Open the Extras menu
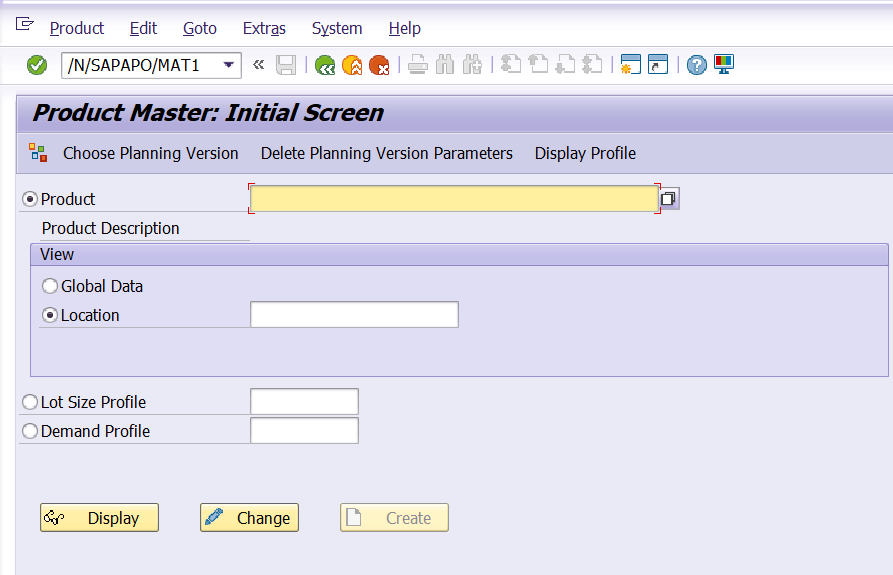 [x=264, y=28]
